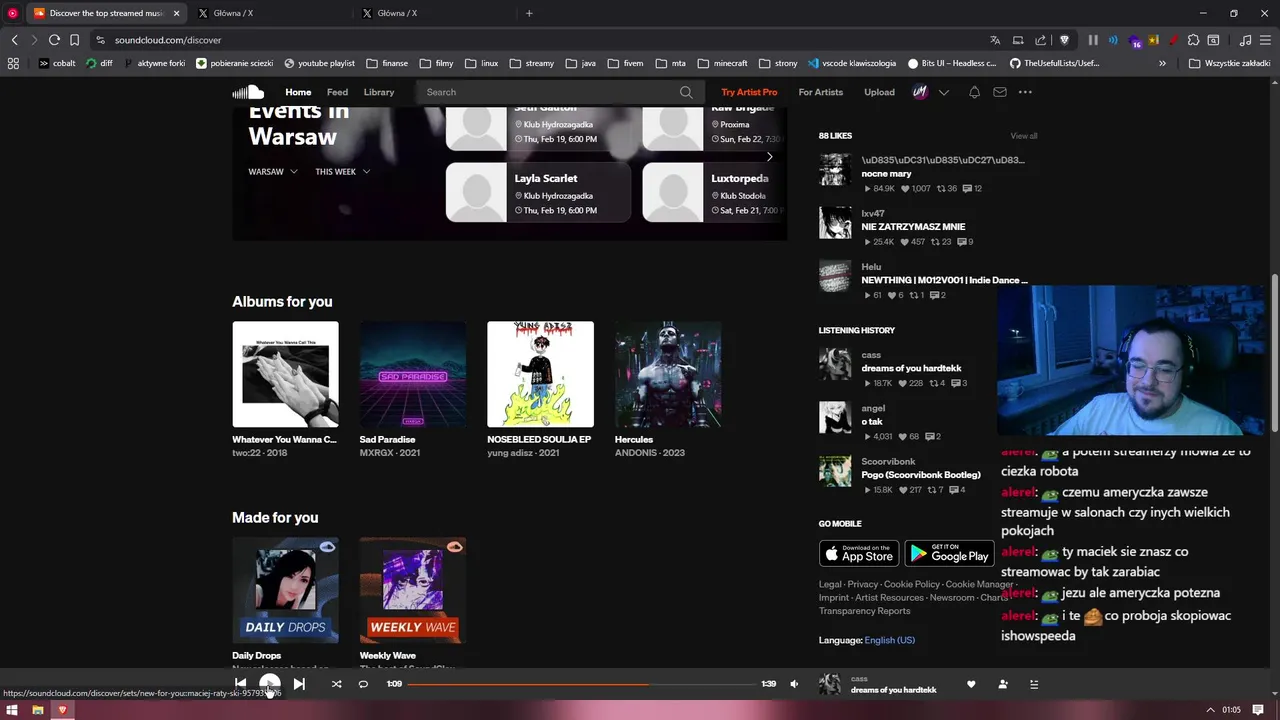Image resolution: width=1280 pixels, height=720 pixels.
Task: Open the Daily Drops playlist
Action: click(285, 590)
